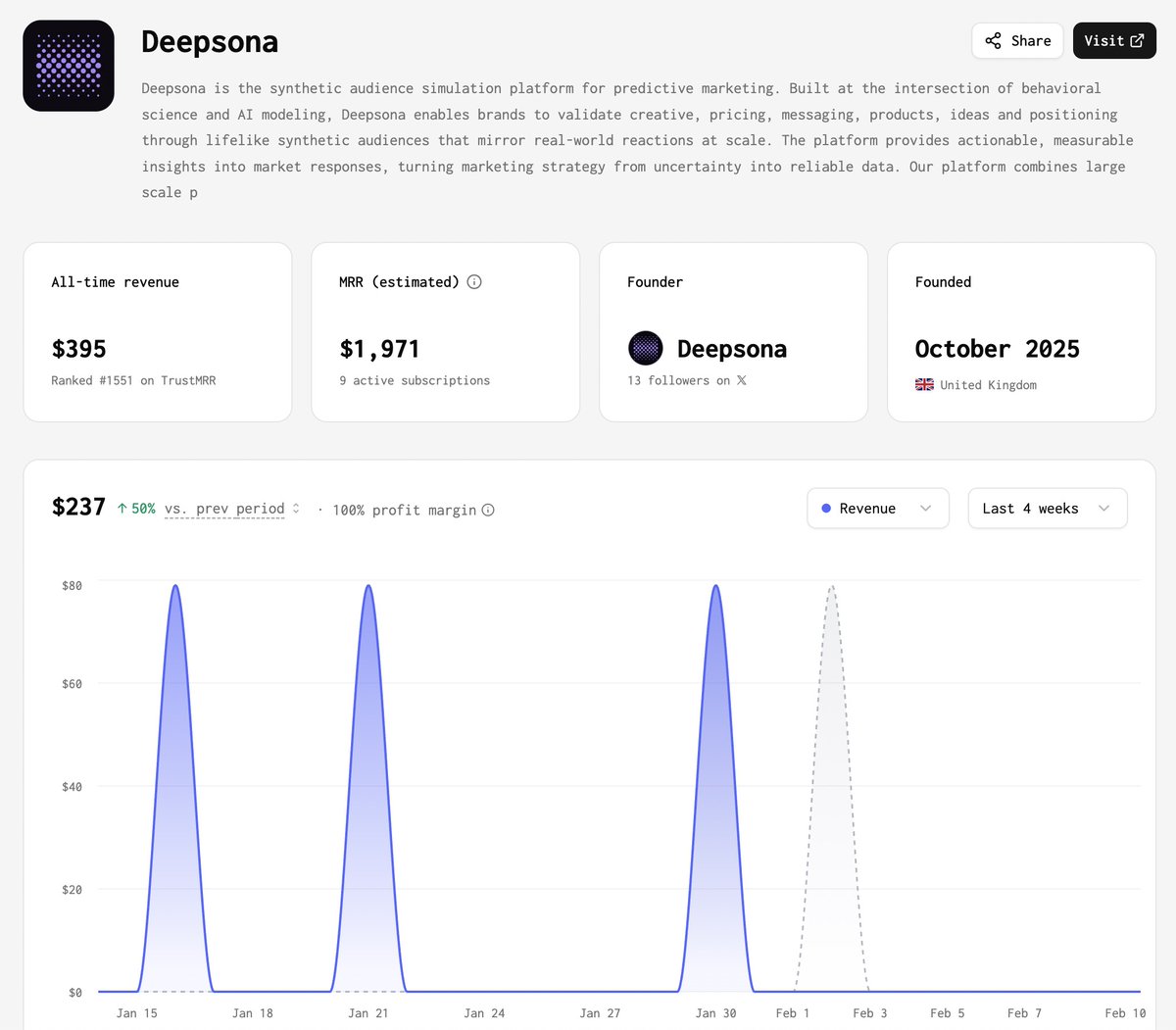Click the Feb 10 x-axis label
The width and height of the screenshot is (1176, 1030).
(1125, 1012)
